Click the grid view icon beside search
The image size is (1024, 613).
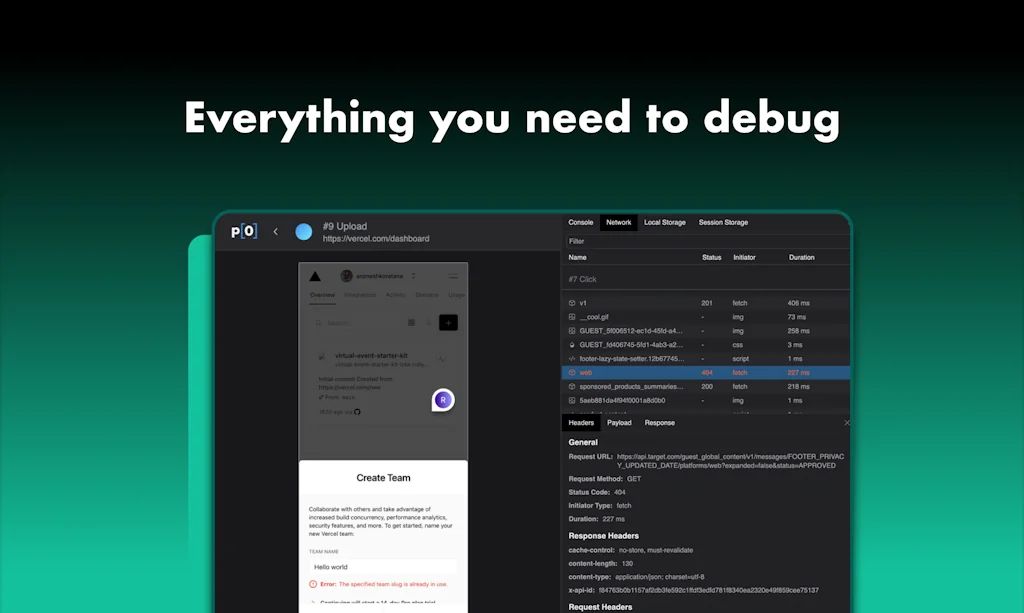(x=411, y=323)
